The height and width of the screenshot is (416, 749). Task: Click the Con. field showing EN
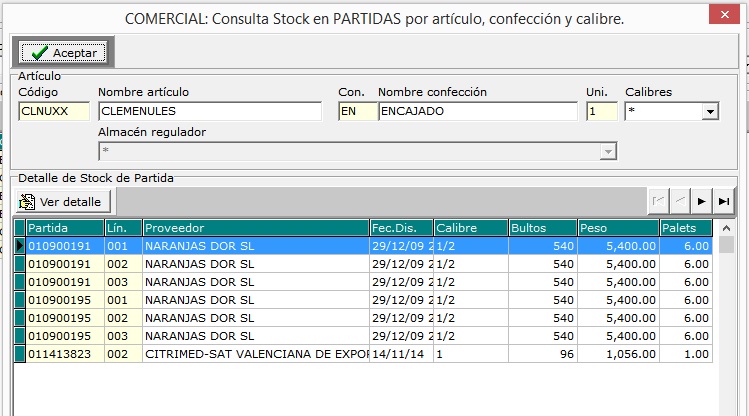(x=354, y=112)
